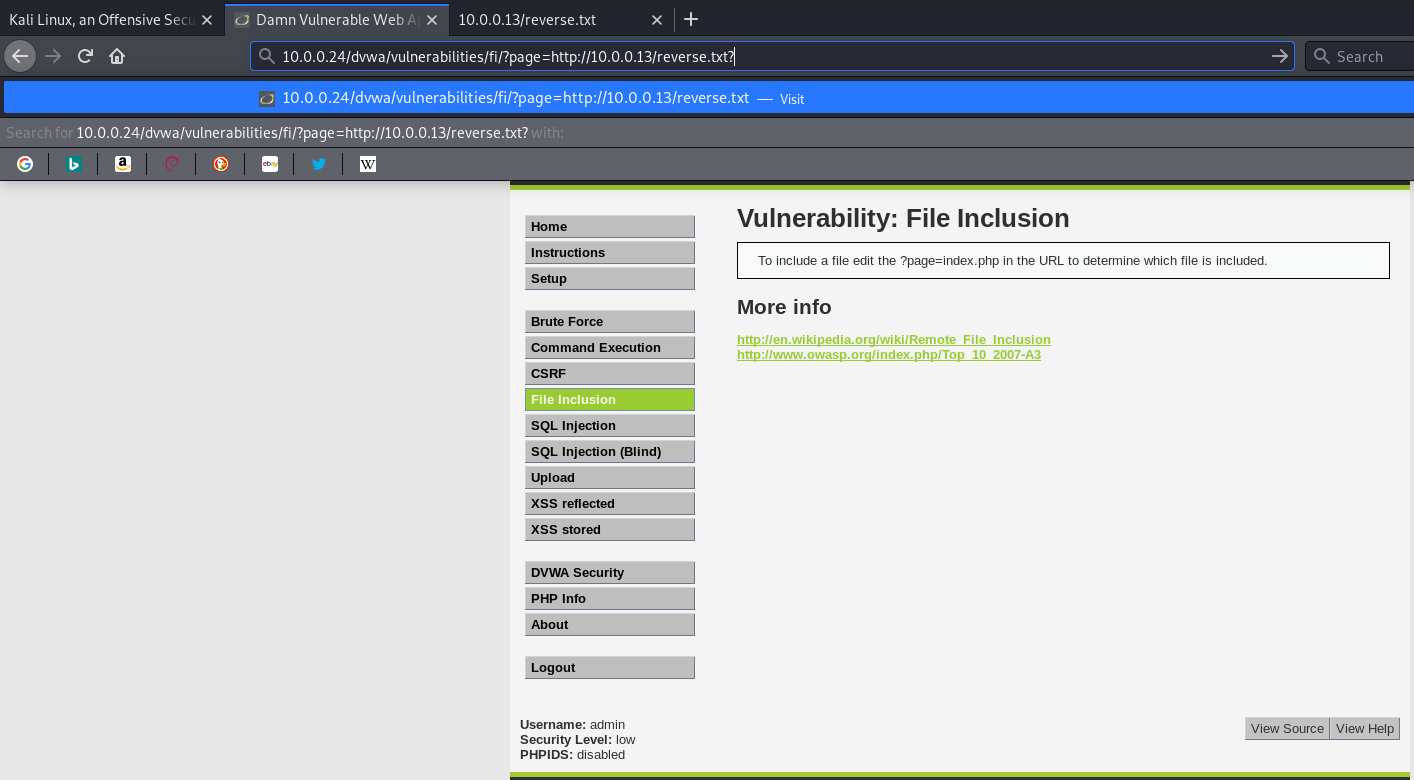The width and height of the screenshot is (1414, 780).
Task: Open SQL Injection (Blind) page
Action: click(610, 452)
